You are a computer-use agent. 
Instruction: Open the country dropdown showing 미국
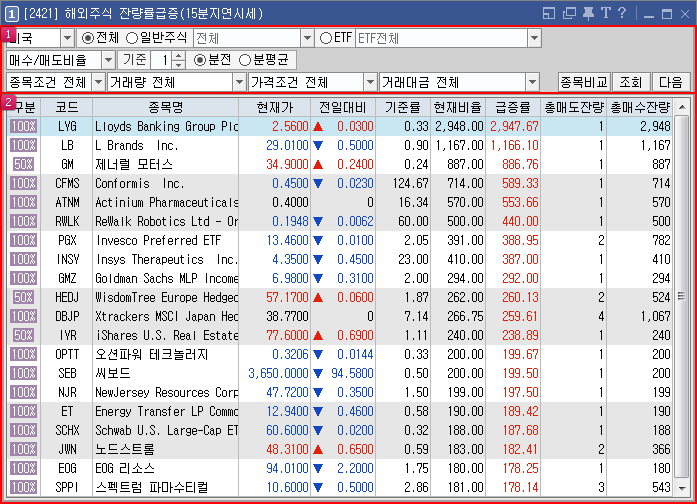67,39
